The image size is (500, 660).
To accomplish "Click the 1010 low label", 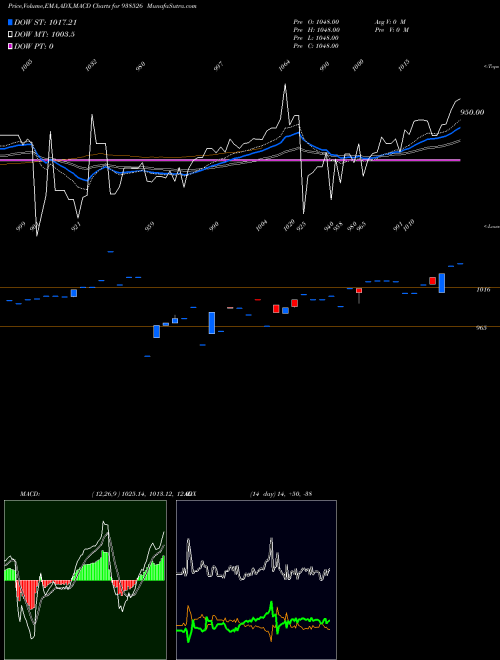I will [x=409, y=224].
